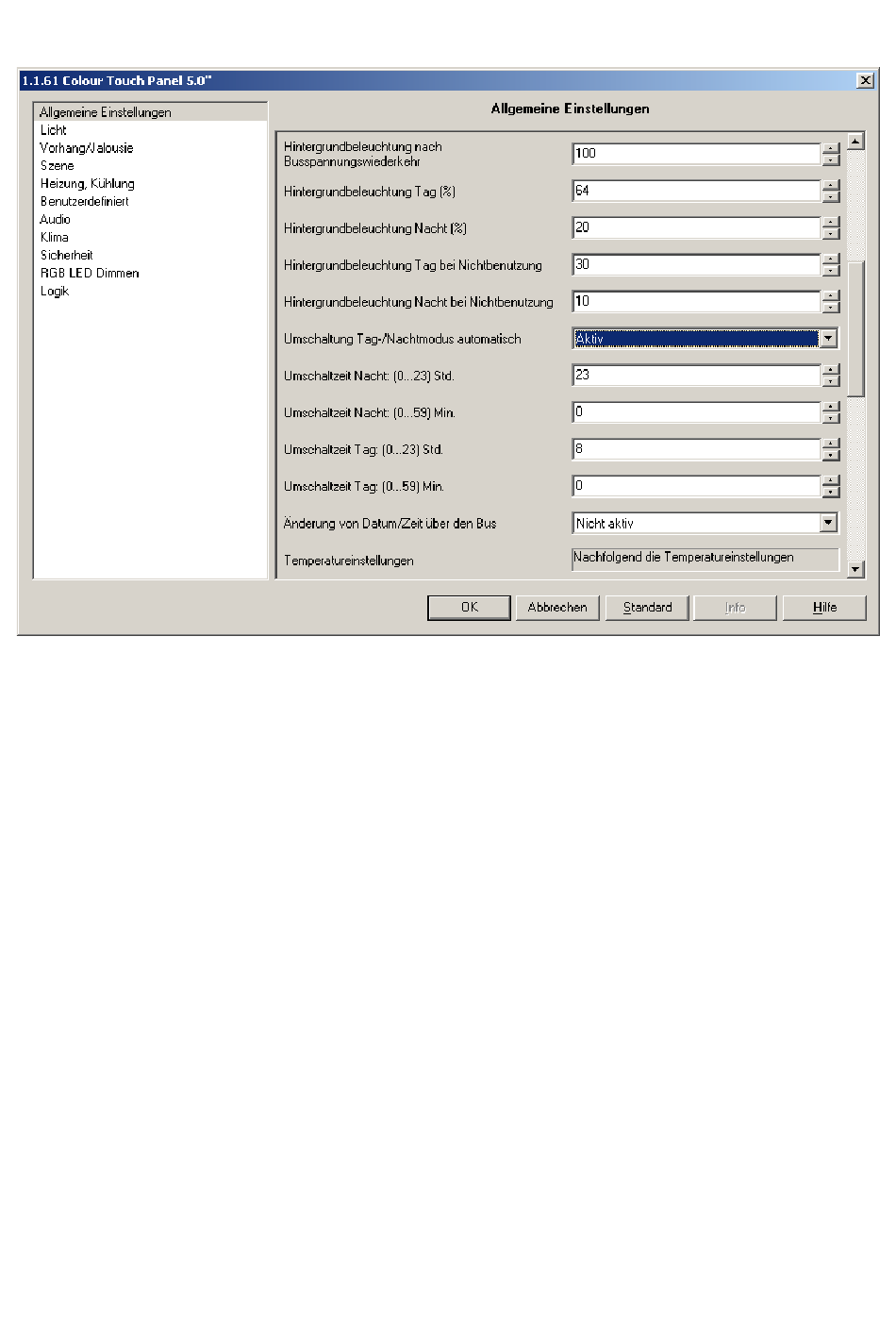Click the Hintergrundbeleuchtung Nacht (%) field

pyautogui.click(x=696, y=227)
